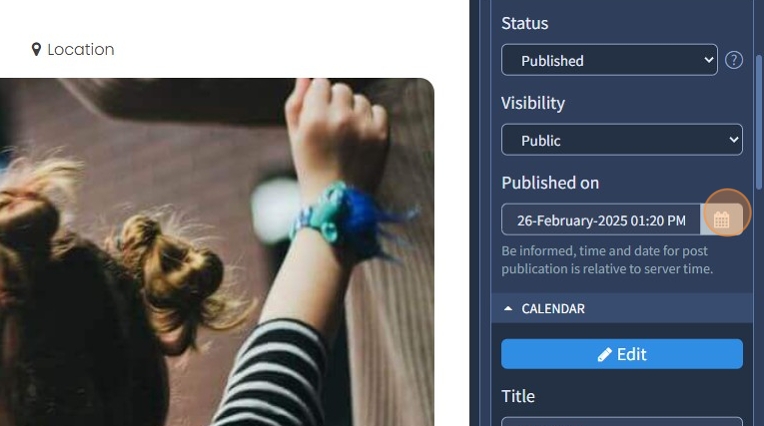Click the Visibility field label
The height and width of the screenshot is (426, 764).
tap(533, 103)
